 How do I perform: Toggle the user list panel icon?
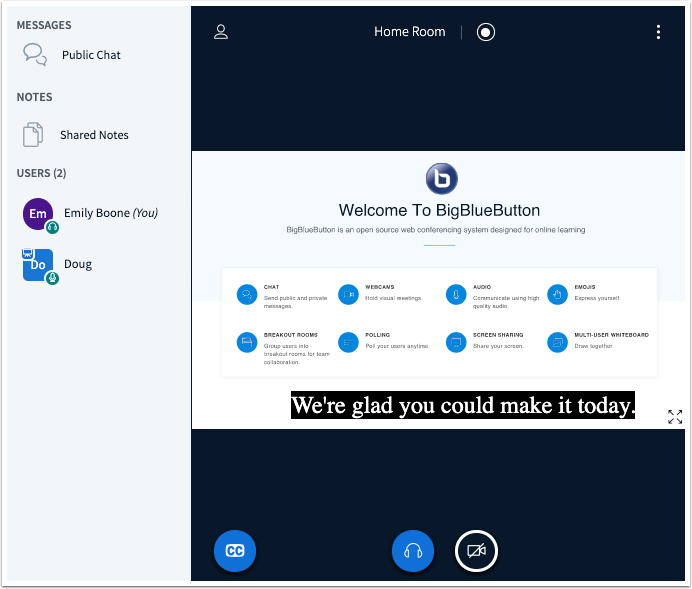coord(221,32)
